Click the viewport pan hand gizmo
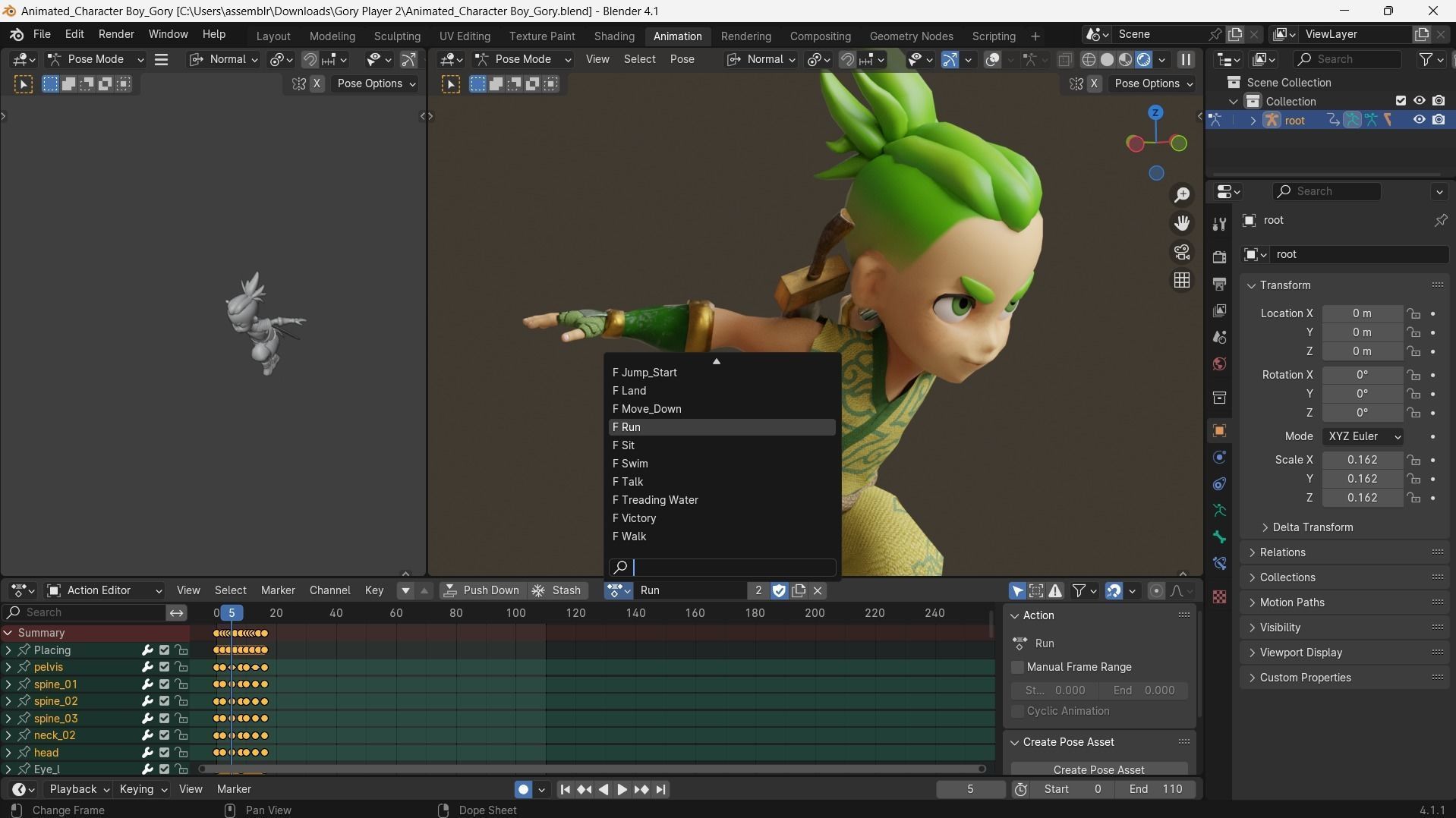Image resolution: width=1456 pixels, height=818 pixels. (x=1182, y=223)
